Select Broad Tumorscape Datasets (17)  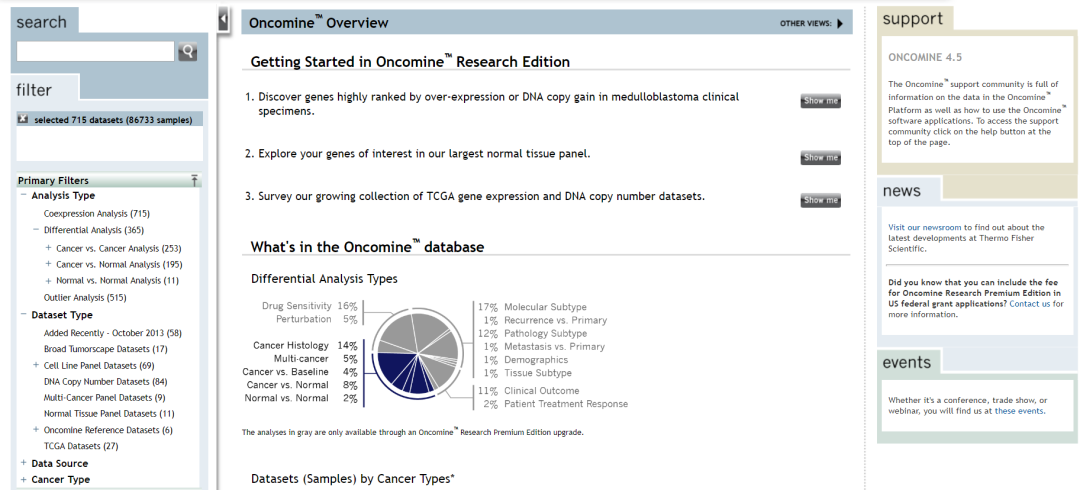(105, 349)
